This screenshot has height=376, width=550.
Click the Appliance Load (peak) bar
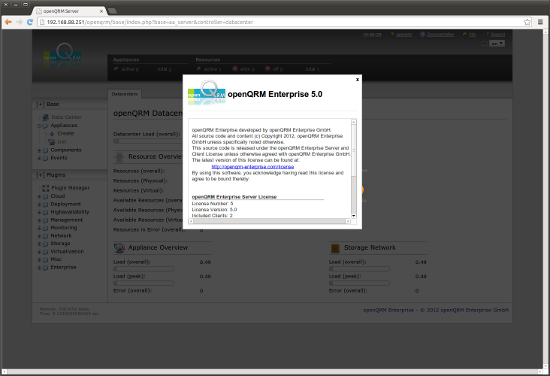[143, 283]
